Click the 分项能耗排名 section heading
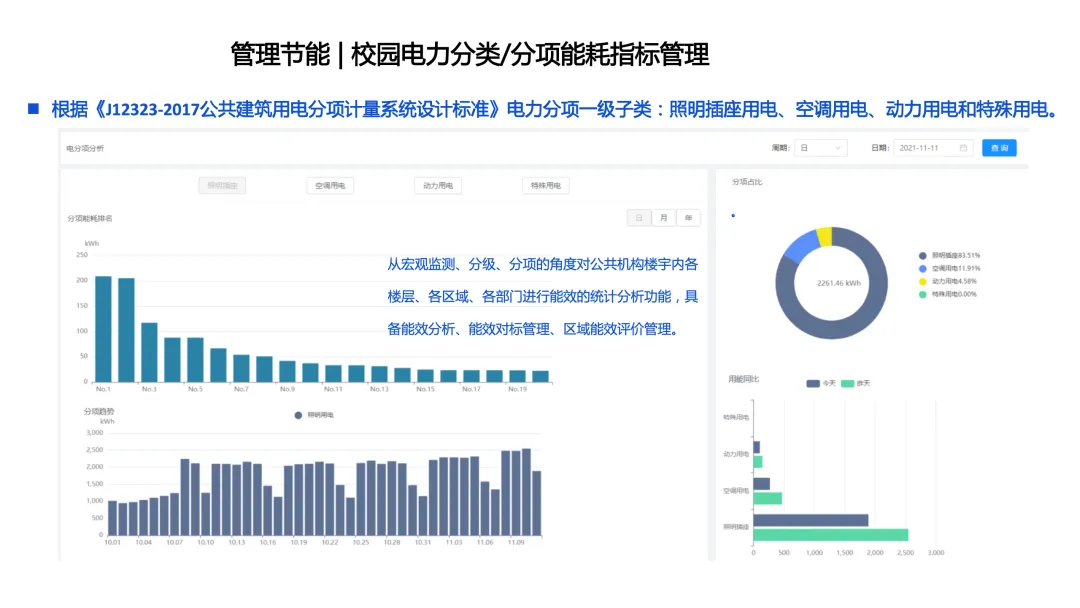 pos(90,218)
